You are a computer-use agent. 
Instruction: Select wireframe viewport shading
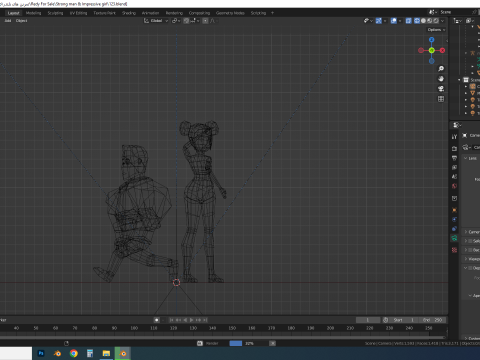[417, 21]
